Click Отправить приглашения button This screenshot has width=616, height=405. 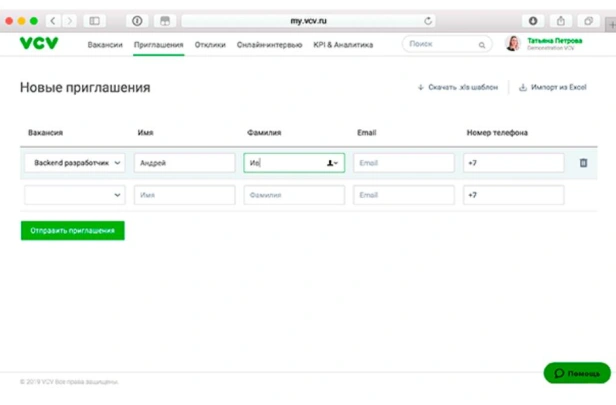[x=73, y=231]
